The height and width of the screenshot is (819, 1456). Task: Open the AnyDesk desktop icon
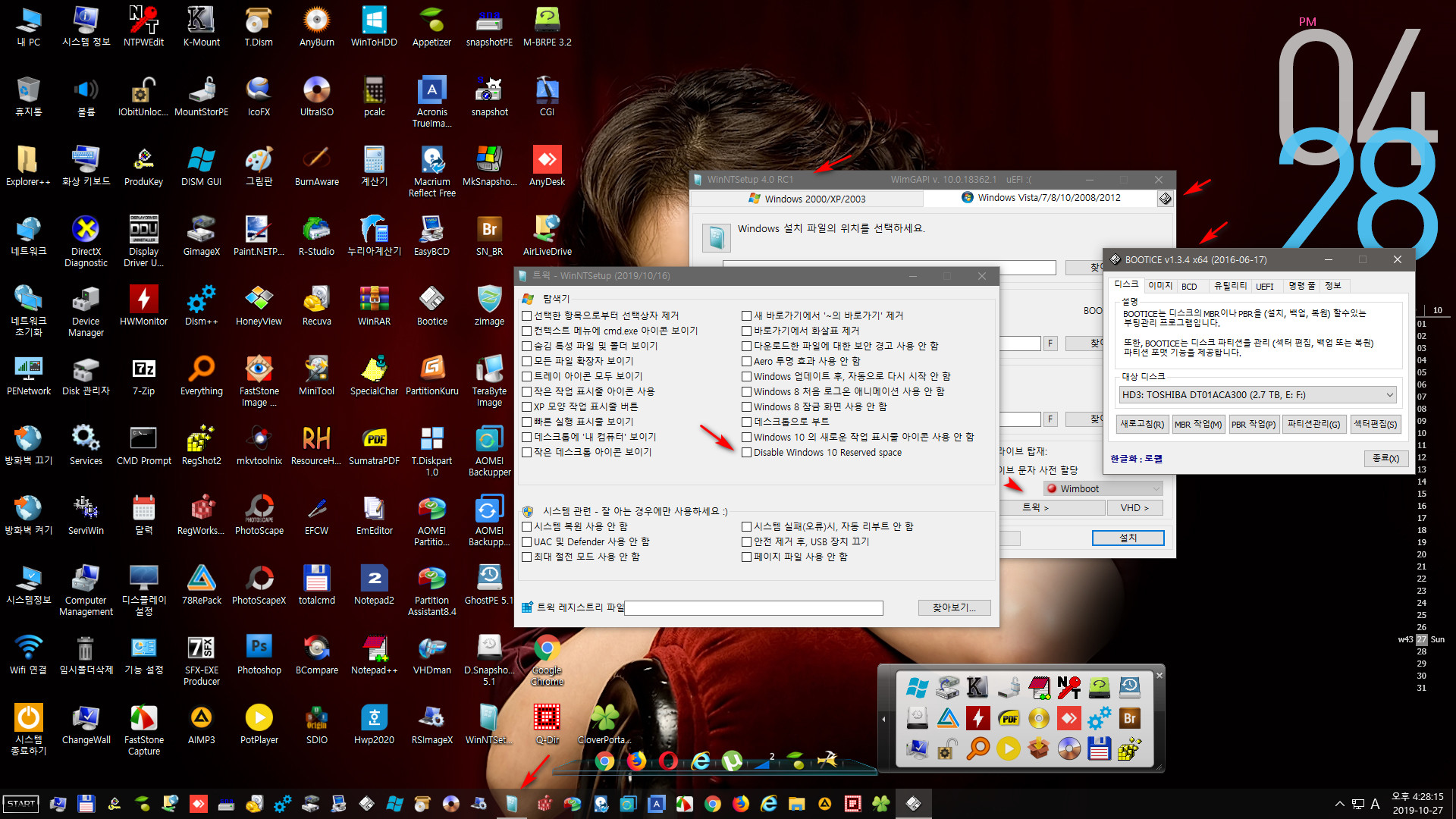pyautogui.click(x=547, y=166)
